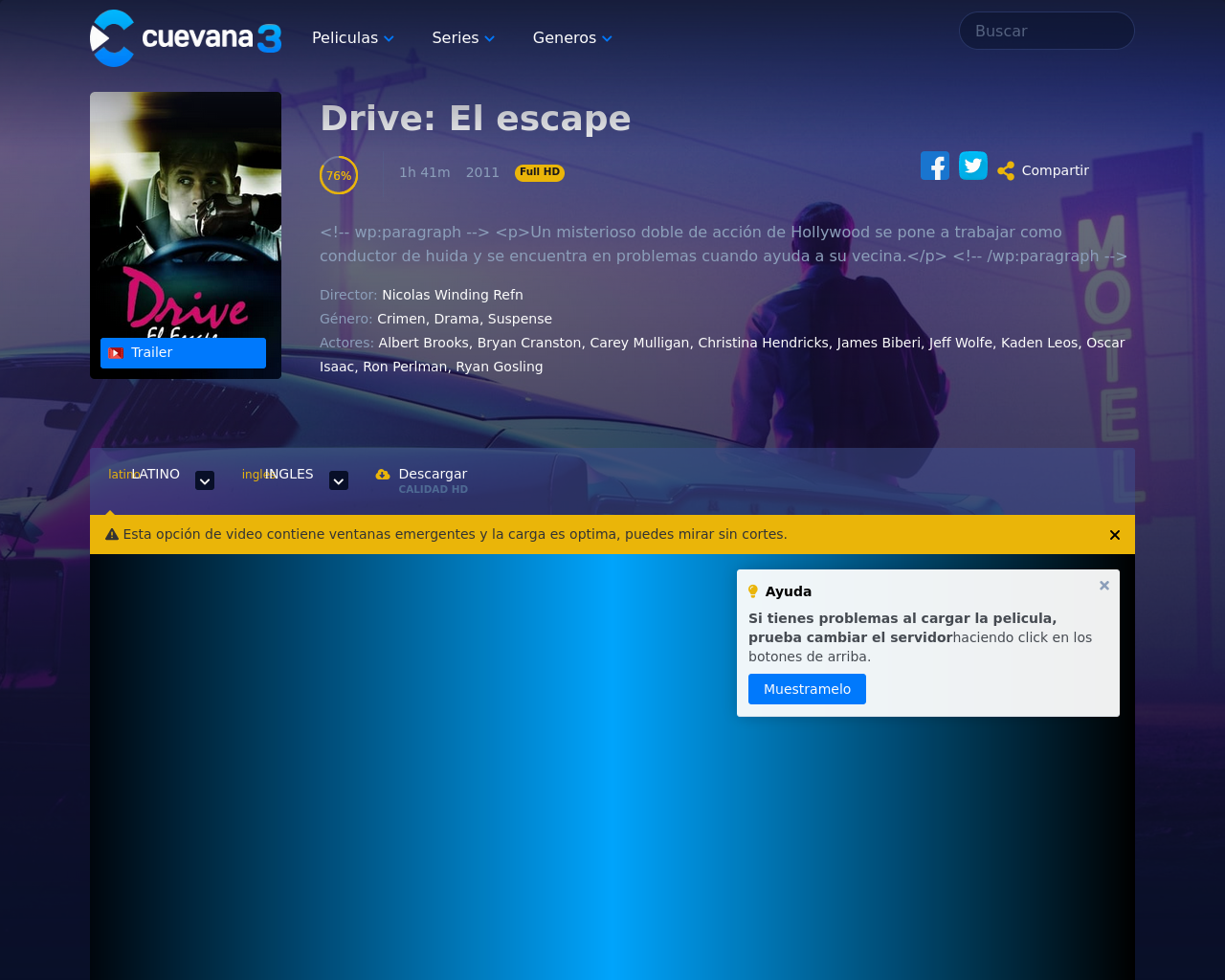Click the 2011 release year
Viewport: 1225px width, 980px height.
coord(482,172)
